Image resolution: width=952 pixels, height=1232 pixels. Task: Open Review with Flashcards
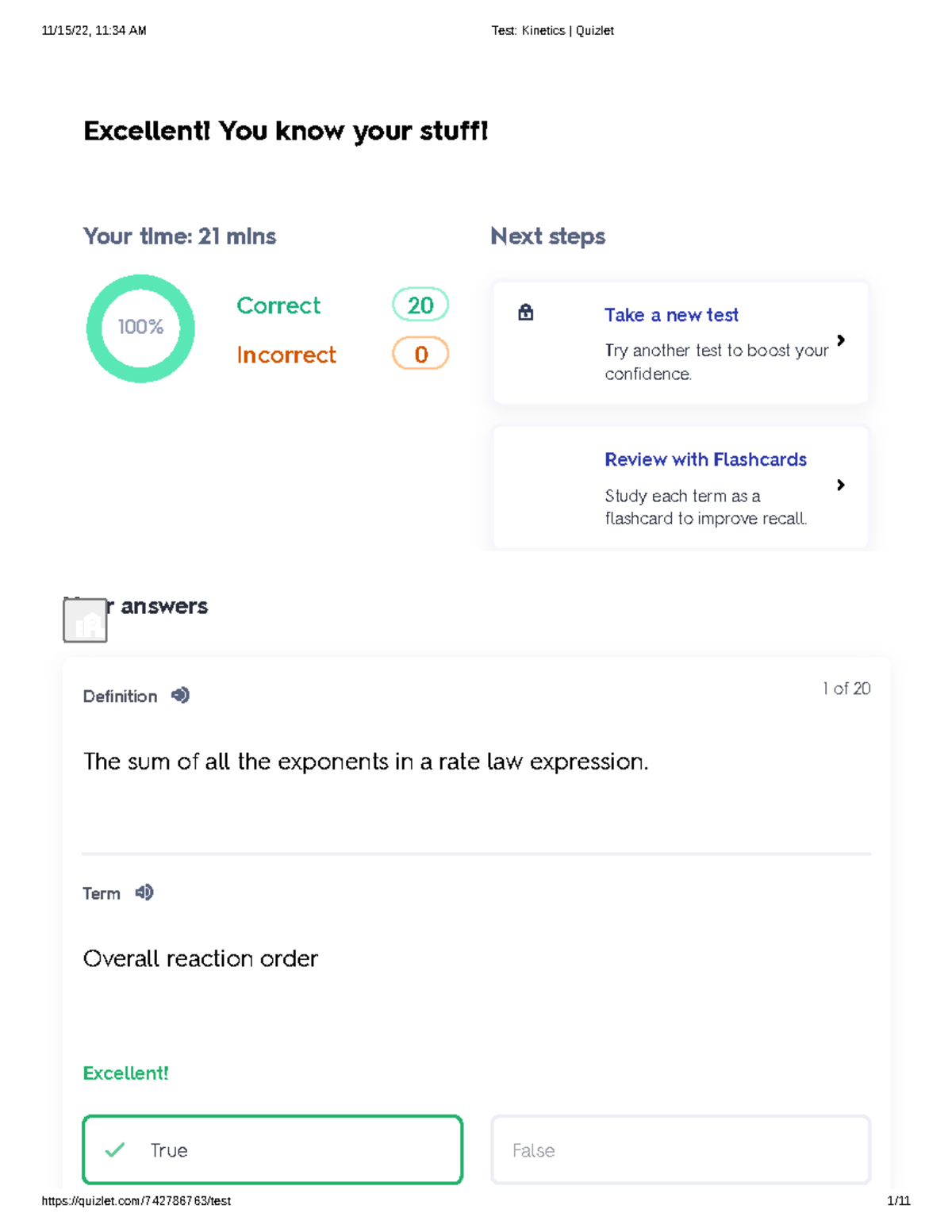tap(705, 459)
